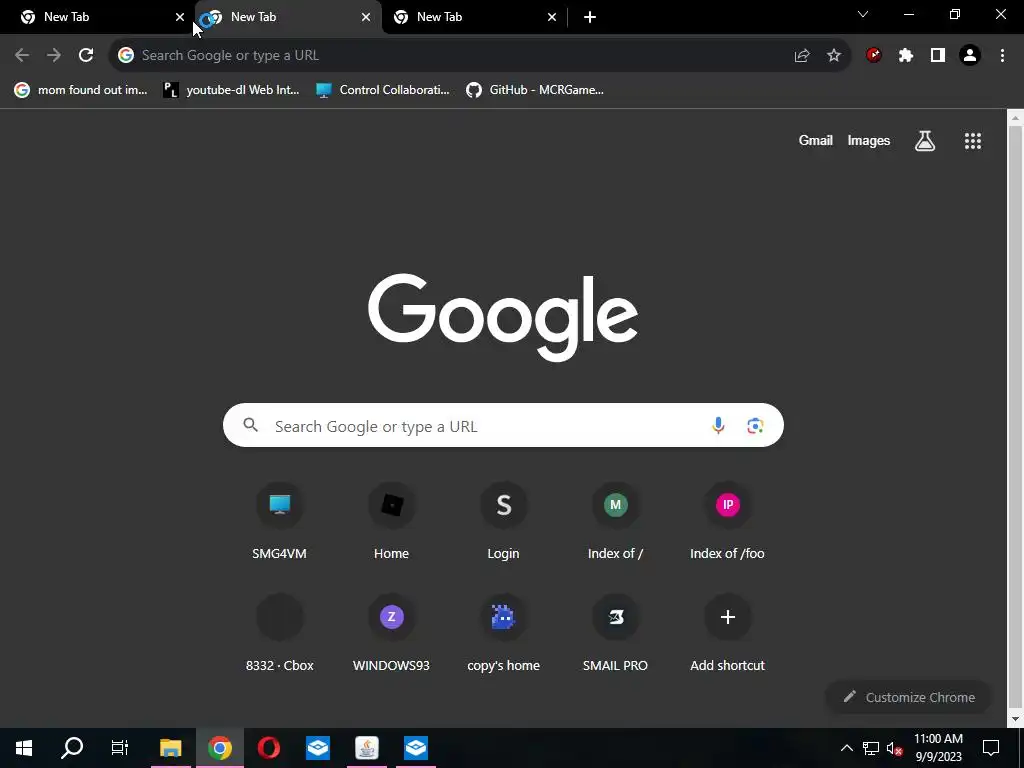
Task: Open Chrome three-dot menu
Action: tap(1002, 56)
